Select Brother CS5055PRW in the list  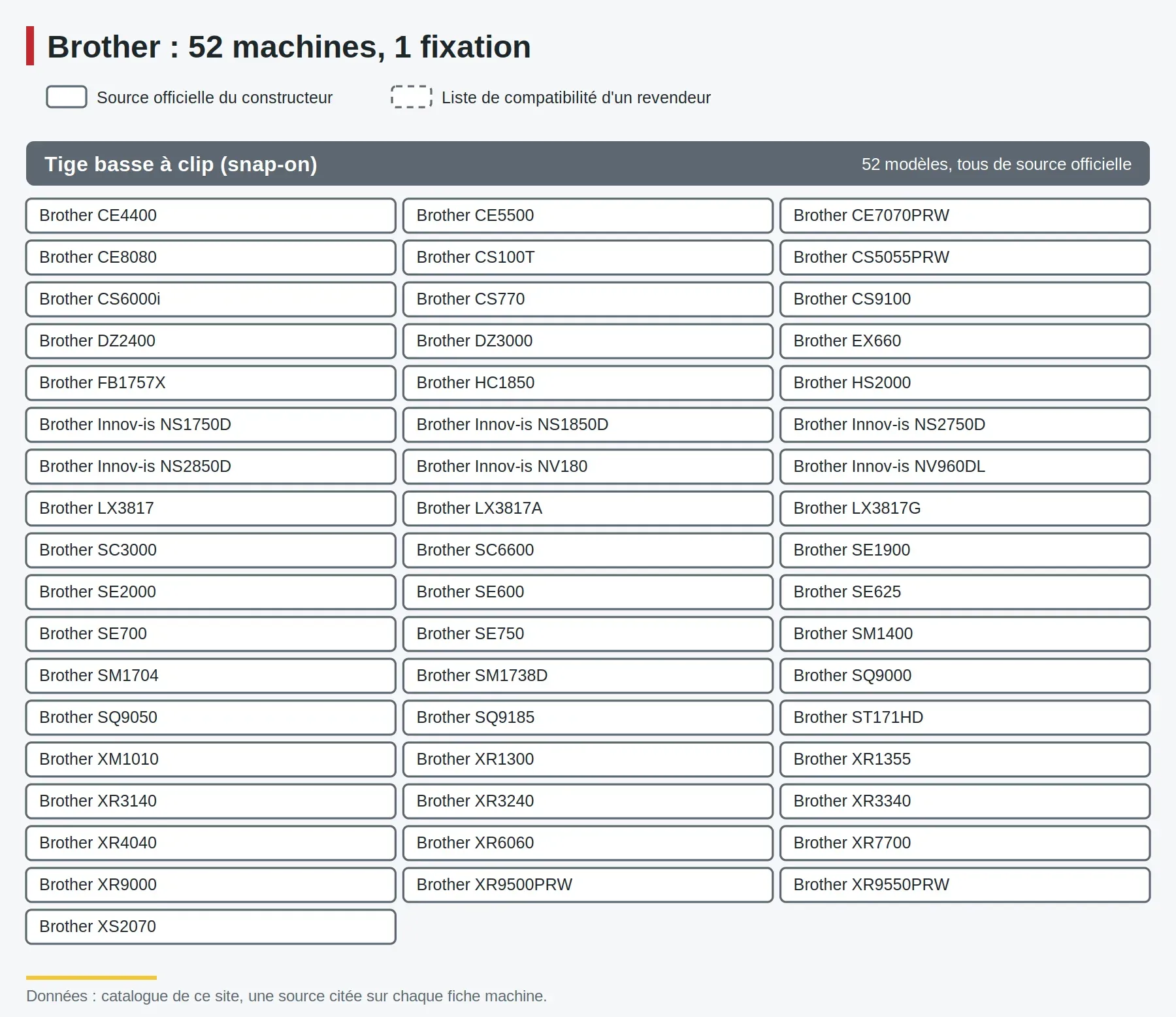click(965, 258)
